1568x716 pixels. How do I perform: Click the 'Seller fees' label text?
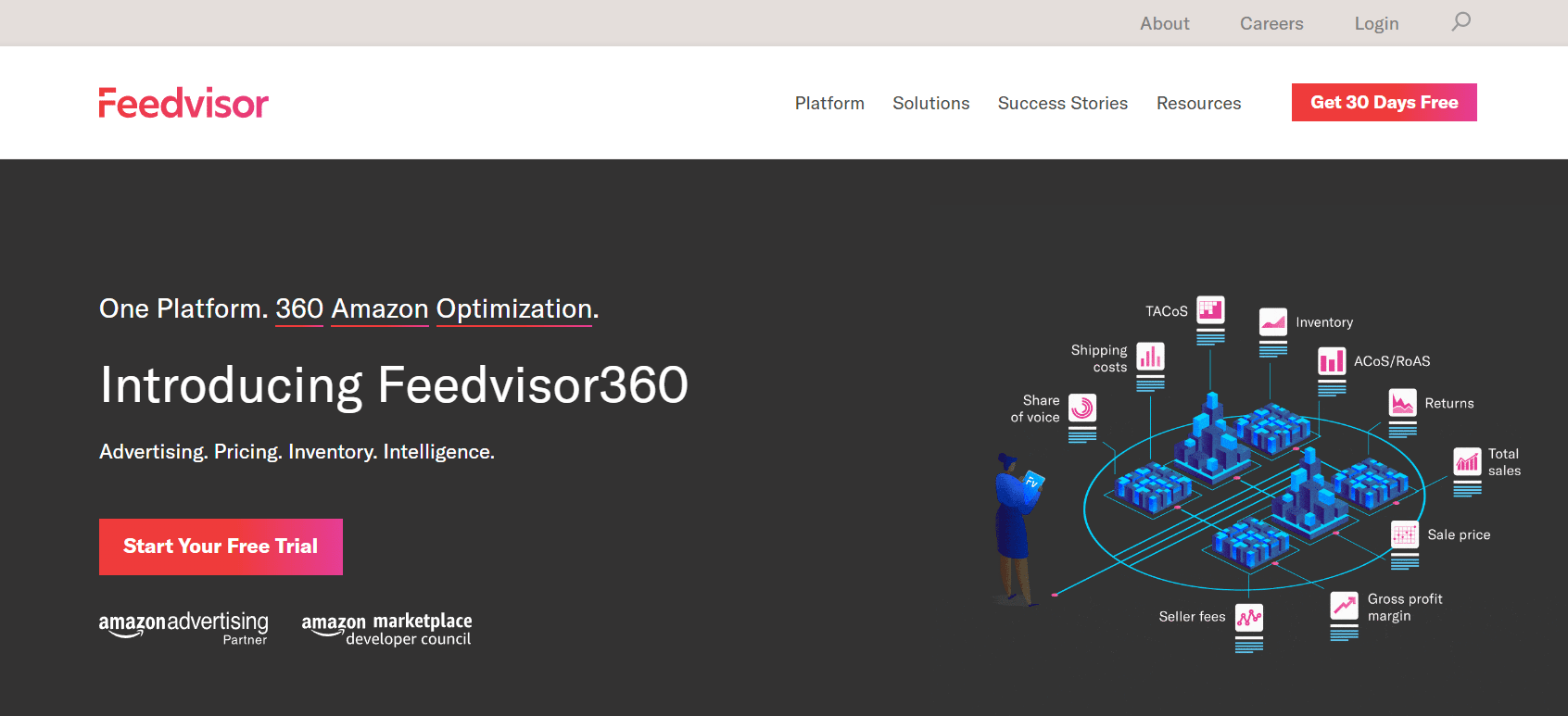[x=1192, y=616]
